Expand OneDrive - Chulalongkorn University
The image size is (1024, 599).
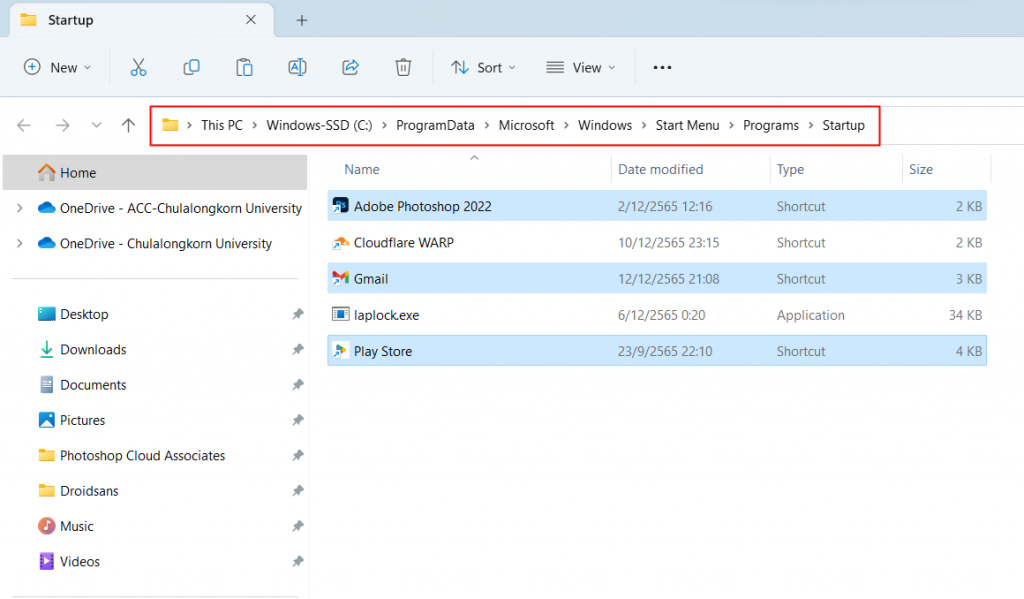[x=20, y=243]
